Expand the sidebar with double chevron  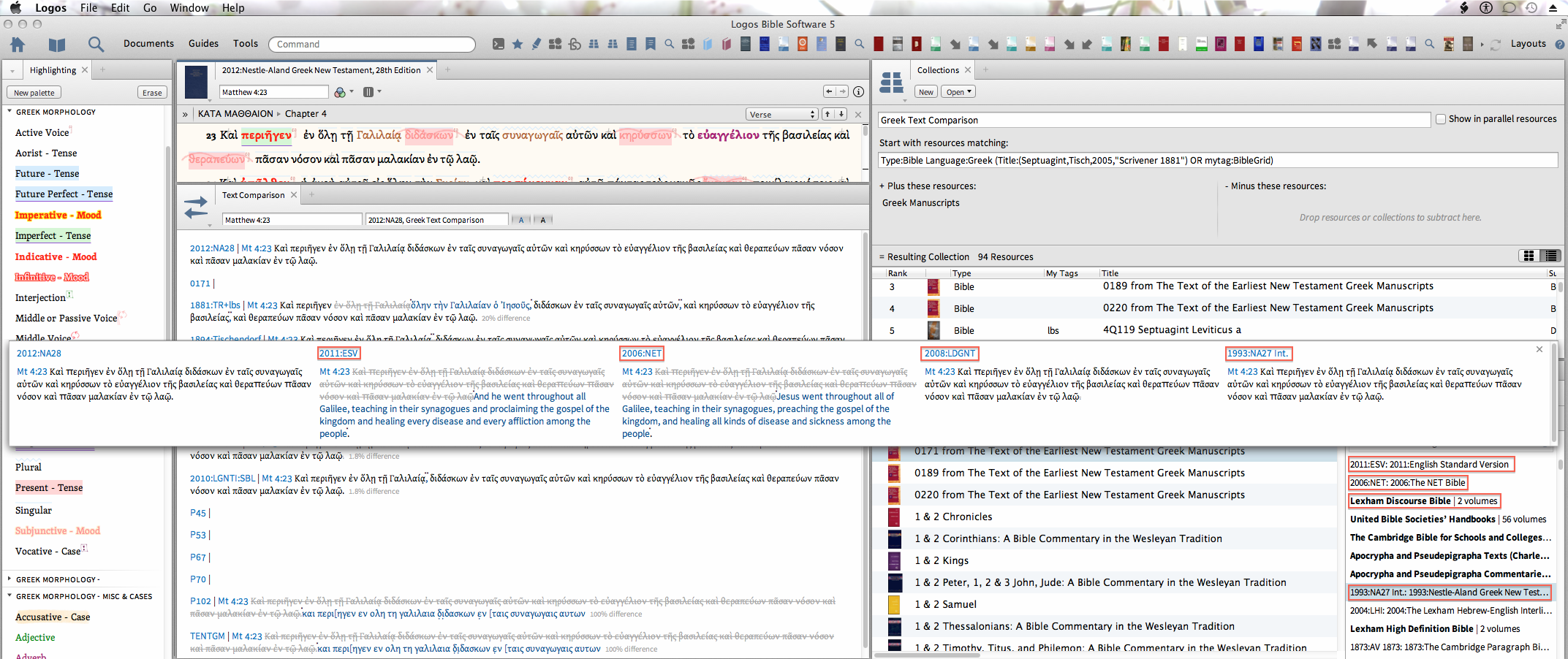(x=185, y=114)
